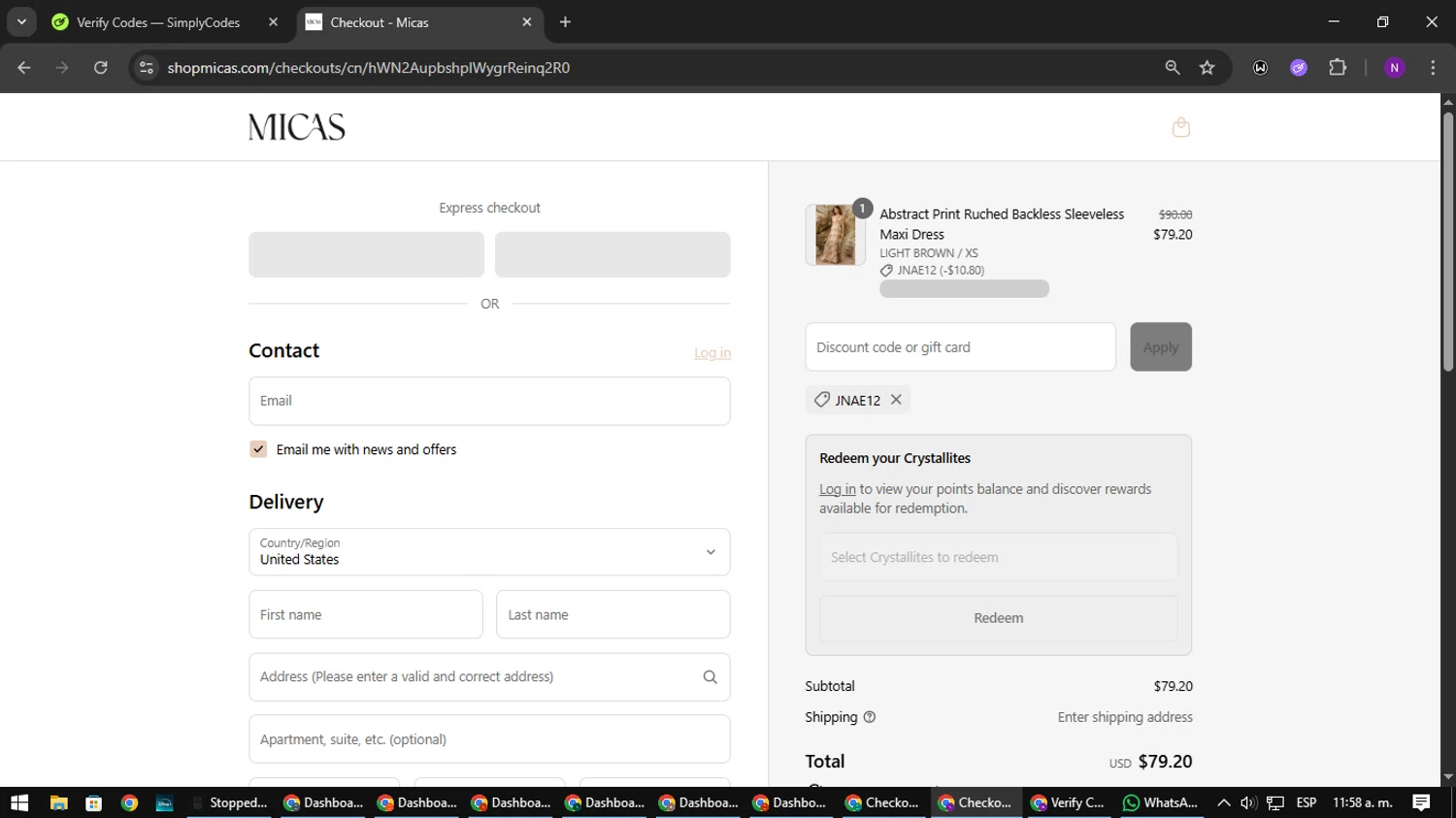
Task: Click the page vertical scrollbar
Action: point(1447,243)
